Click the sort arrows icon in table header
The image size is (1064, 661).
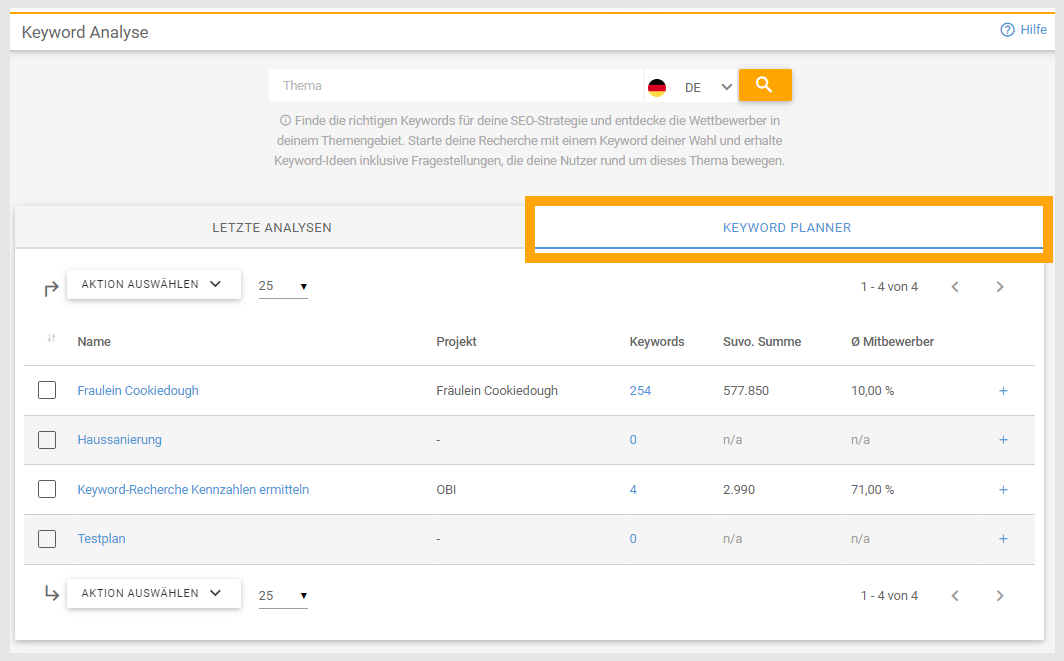pyautogui.click(x=51, y=339)
